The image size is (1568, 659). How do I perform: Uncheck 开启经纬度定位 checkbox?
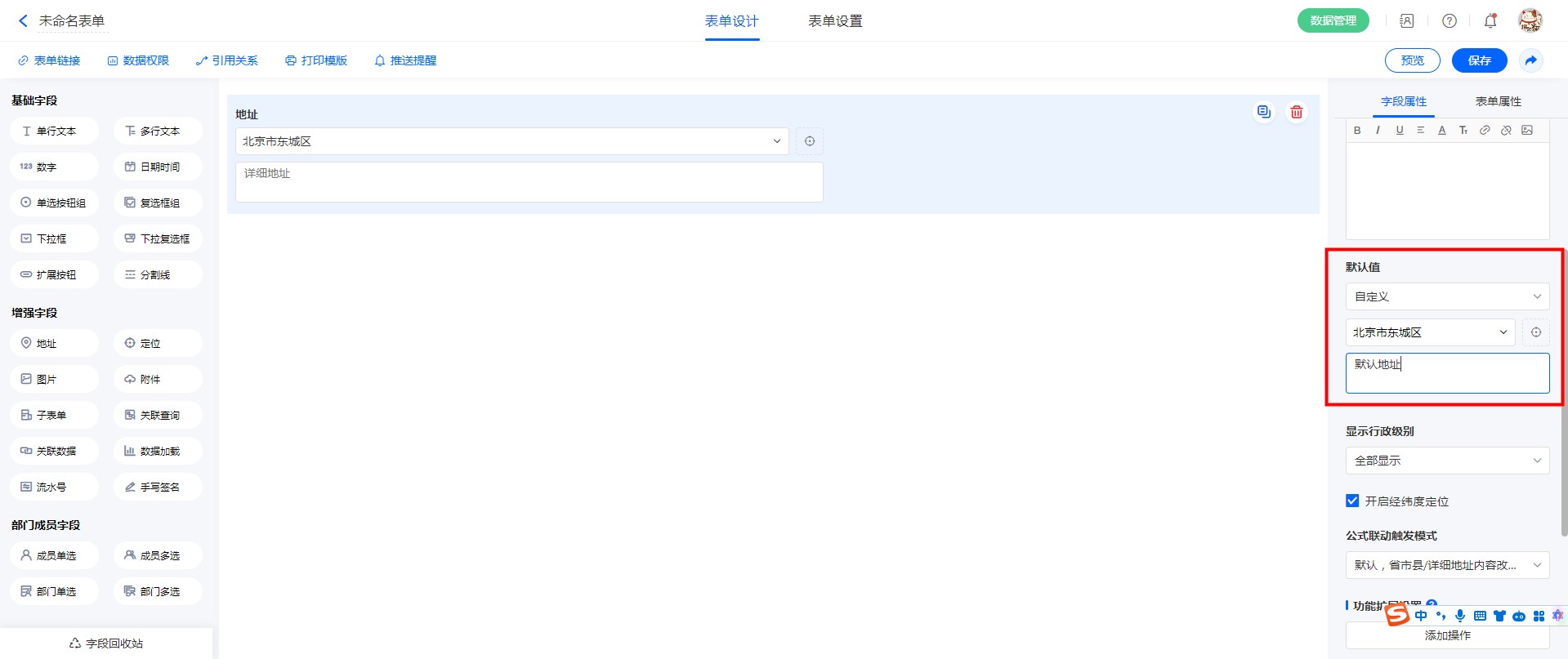1352,501
